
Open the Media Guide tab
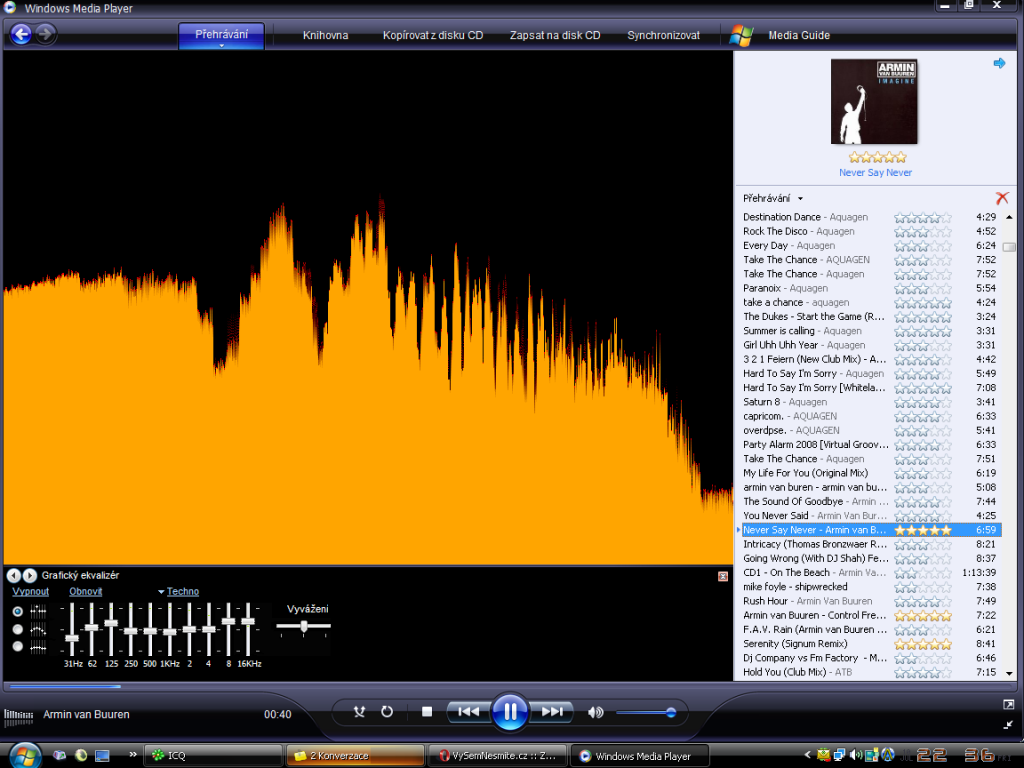point(799,35)
